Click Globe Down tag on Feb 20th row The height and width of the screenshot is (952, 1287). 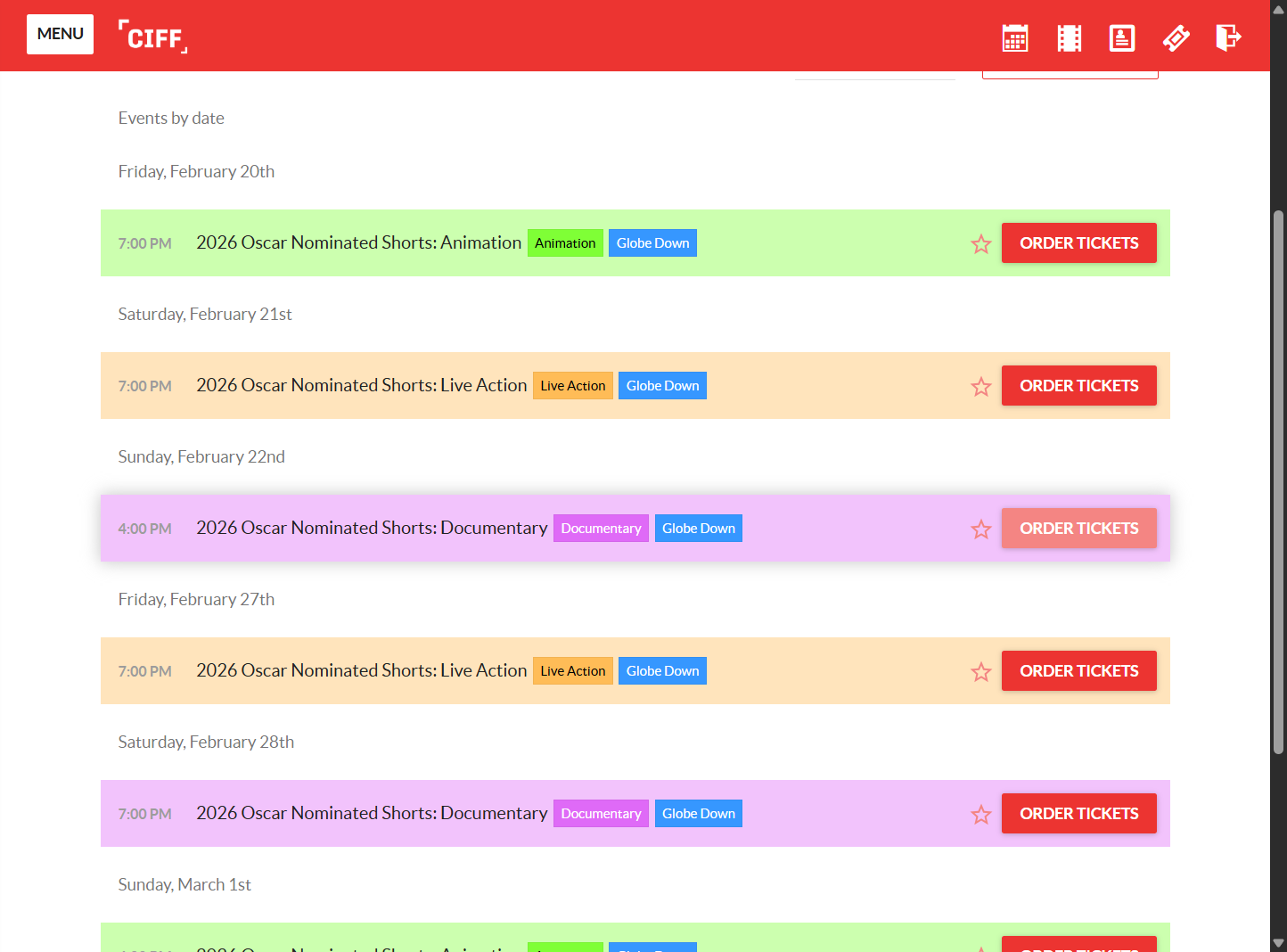(652, 242)
